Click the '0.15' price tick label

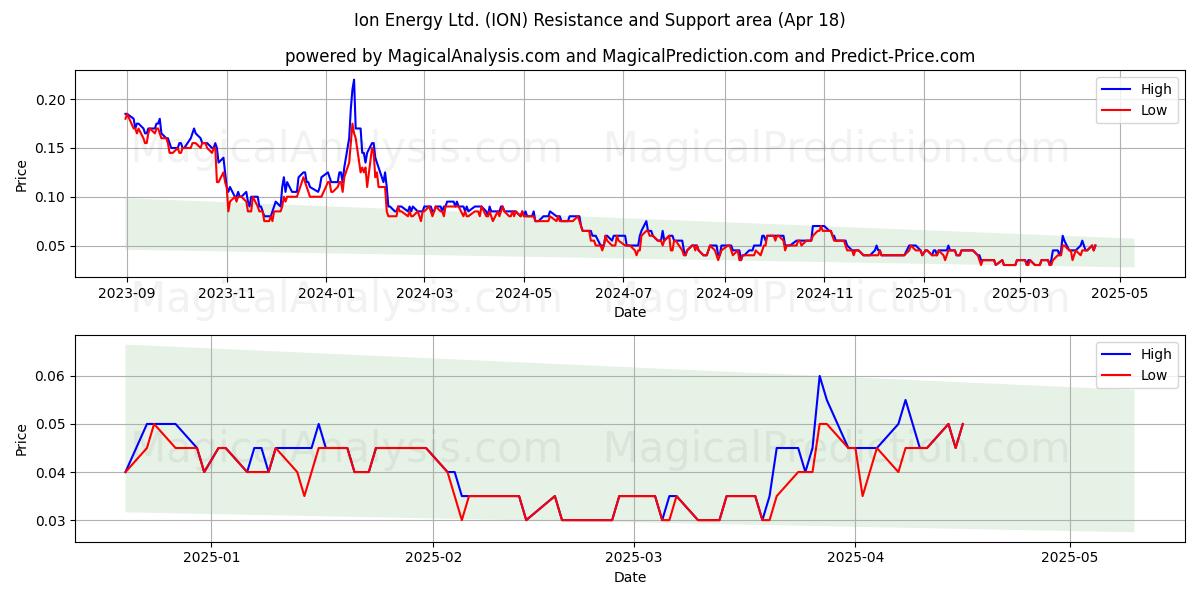click(52, 148)
